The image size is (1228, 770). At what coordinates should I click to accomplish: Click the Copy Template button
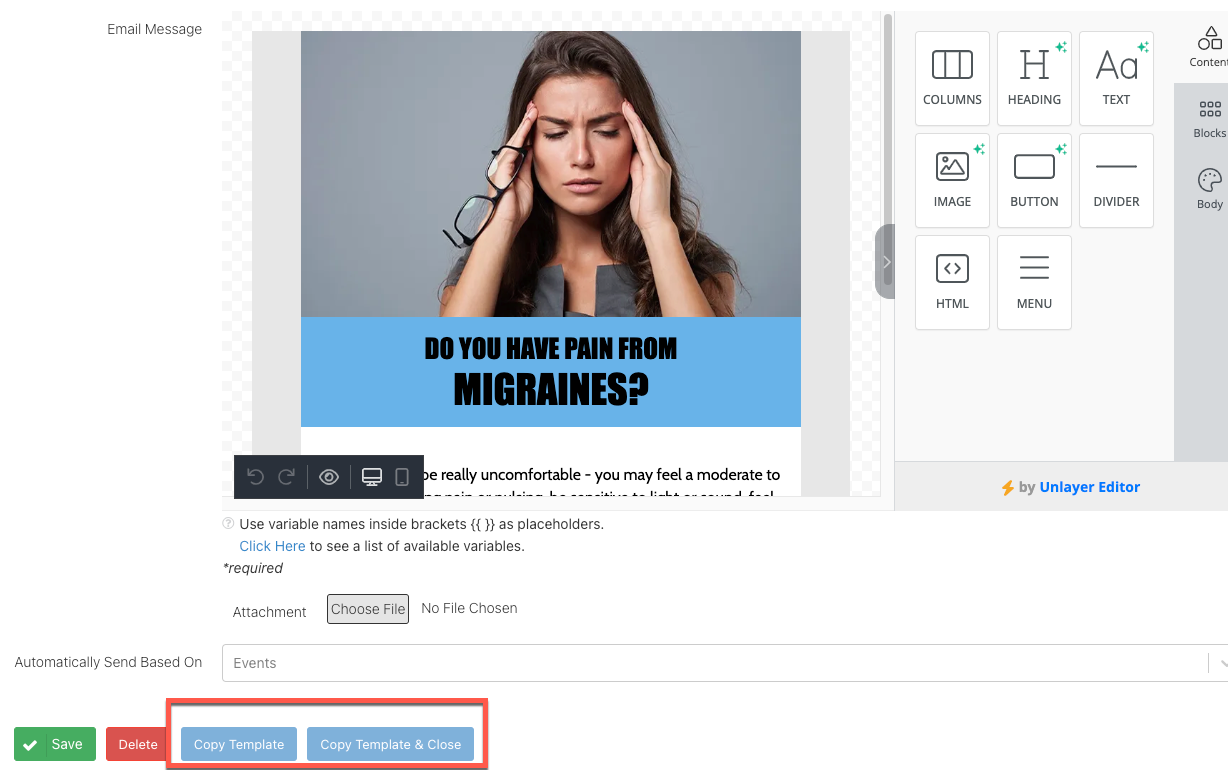[x=239, y=744]
